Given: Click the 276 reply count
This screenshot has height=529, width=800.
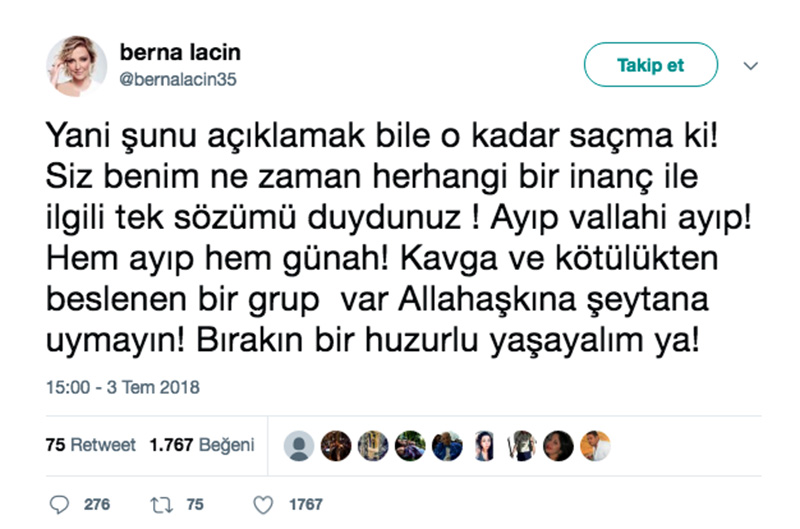Looking at the screenshot, I should [97, 505].
